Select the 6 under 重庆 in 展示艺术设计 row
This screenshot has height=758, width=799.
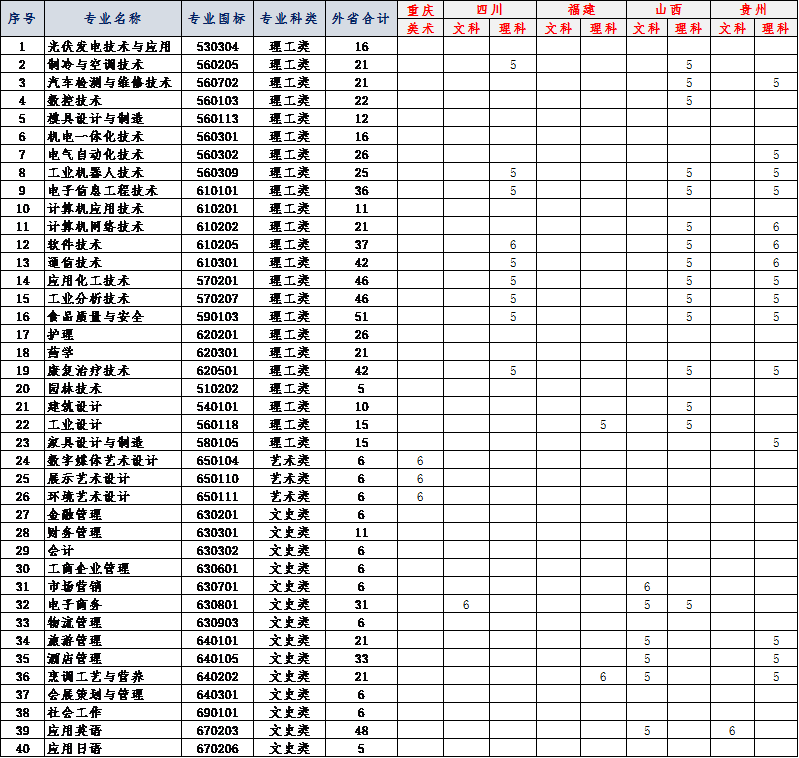pyautogui.click(x=420, y=479)
